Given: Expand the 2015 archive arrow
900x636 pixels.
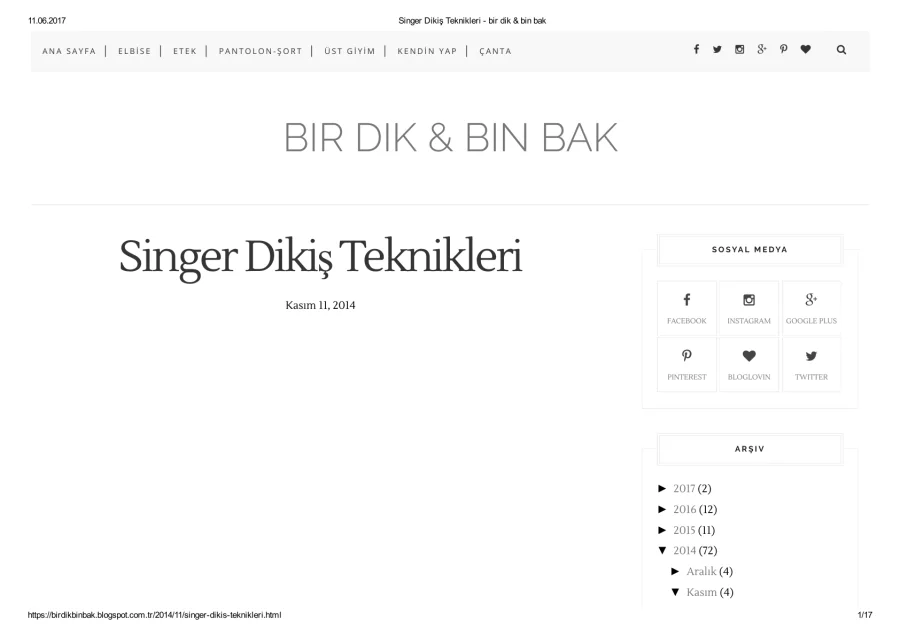Looking at the screenshot, I should (662, 530).
